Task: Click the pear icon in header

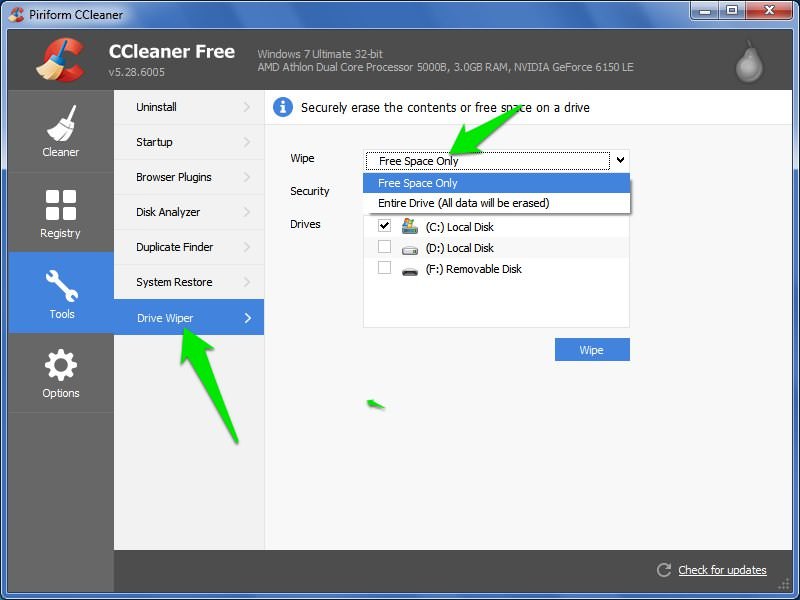Action: point(749,62)
